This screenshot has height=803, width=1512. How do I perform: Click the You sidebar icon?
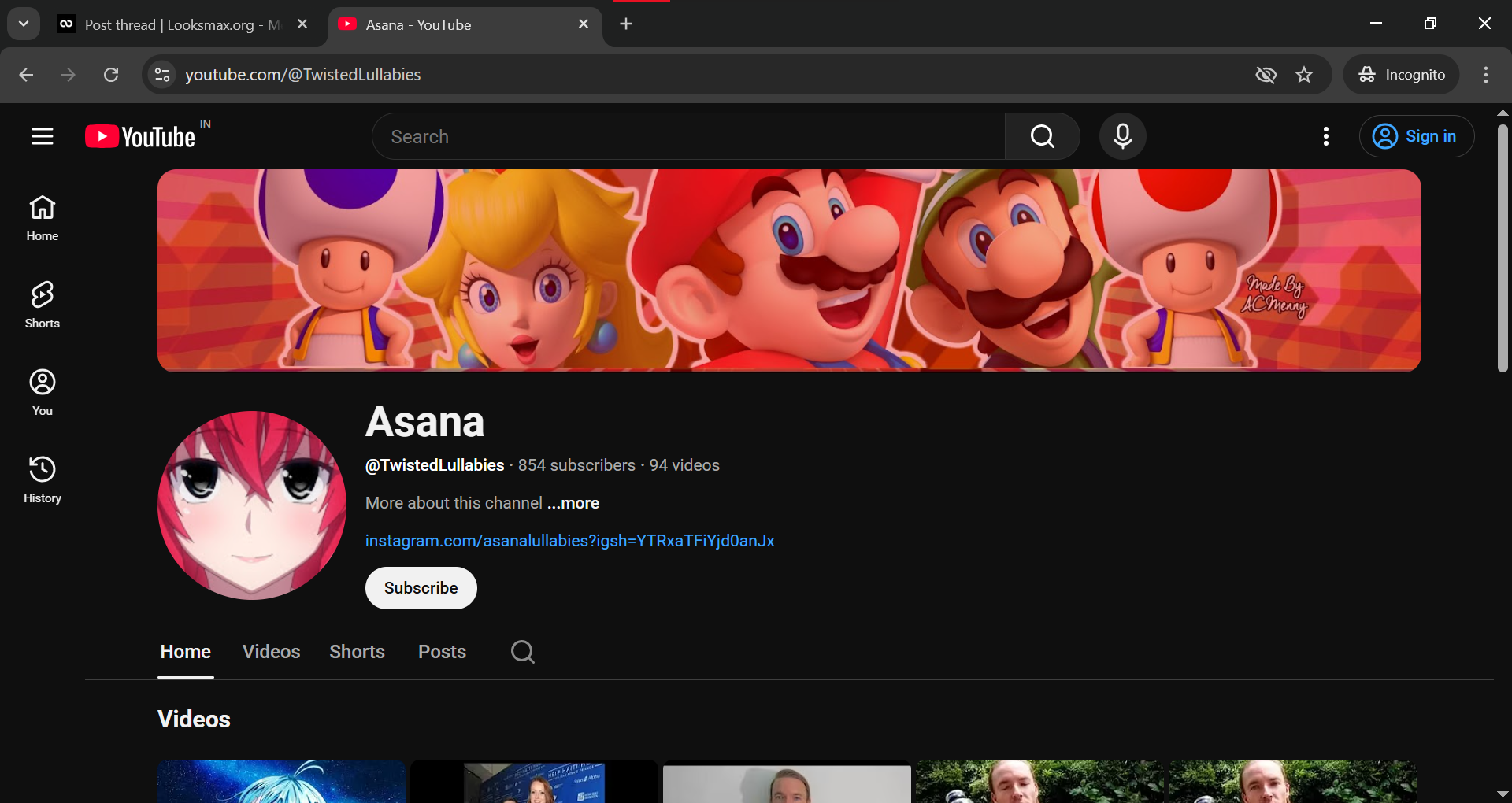[42, 392]
